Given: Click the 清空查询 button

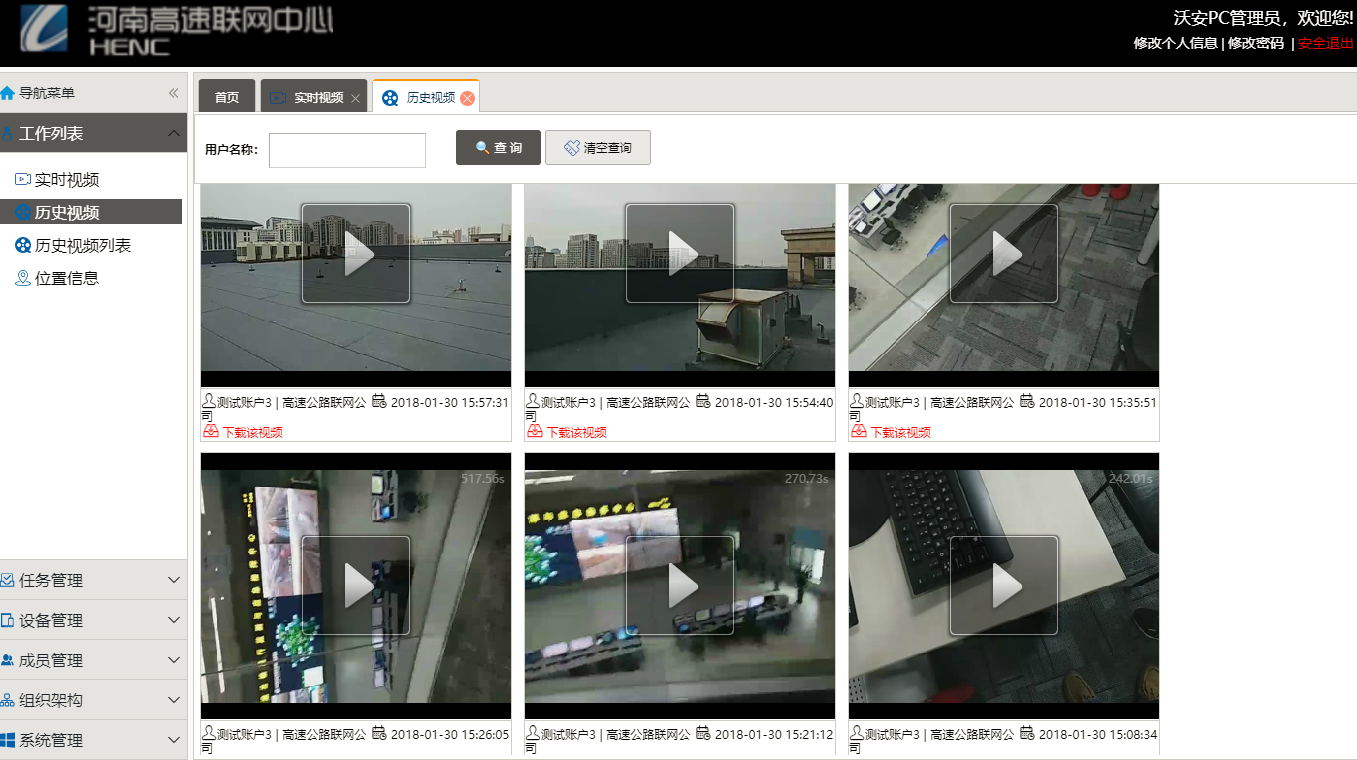Looking at the screenshot, I should pyautogui.click(x=598, y=148).
